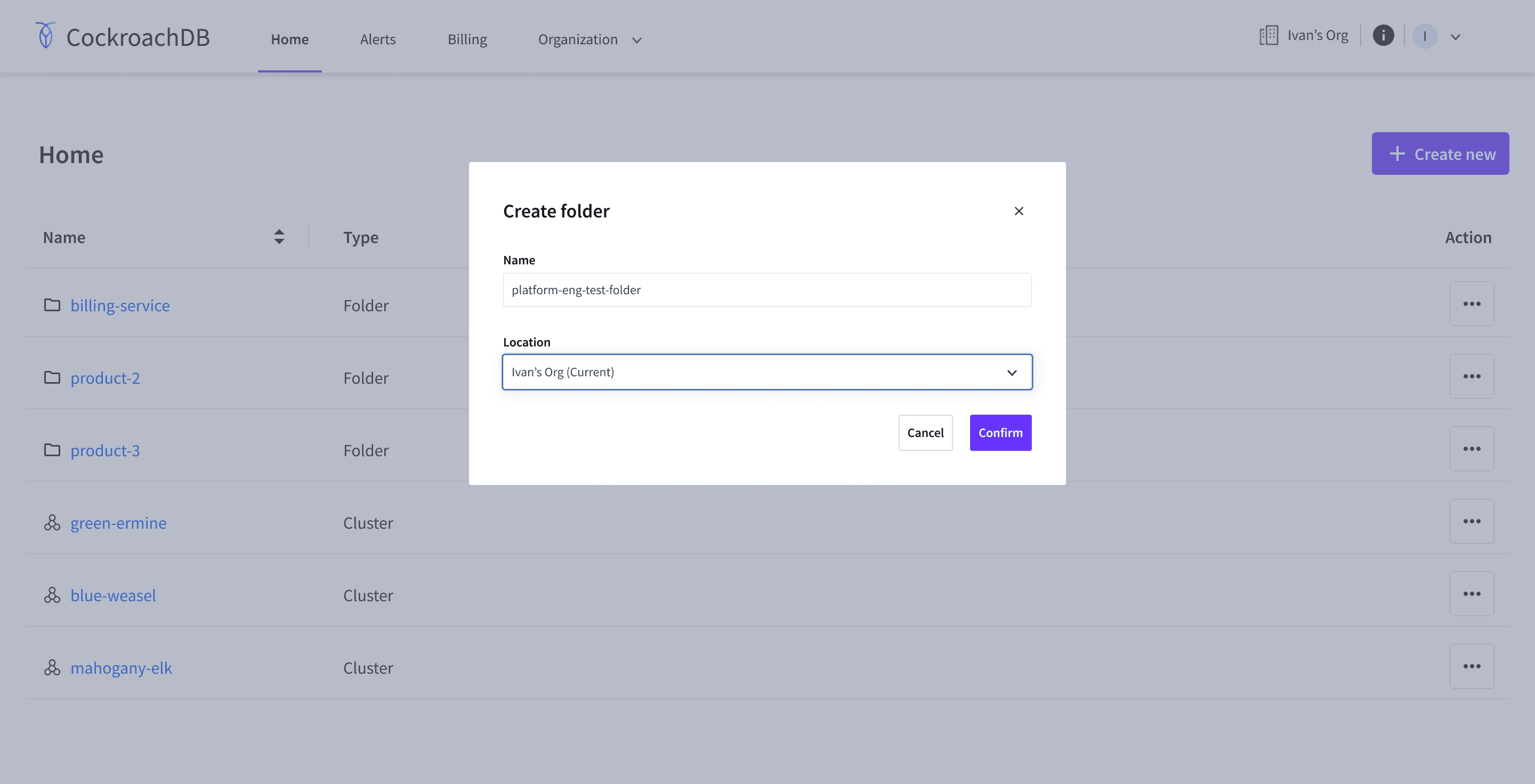Click Cluster type cell for blue-weasel

pyautogui.click(x=368, y=595)
